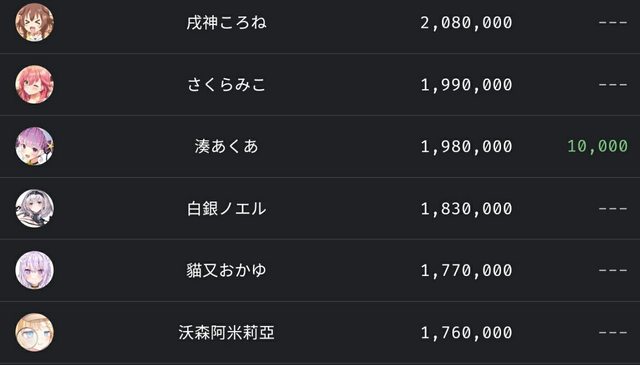Click the 1,980,000 subscriber figure
The height and width of the screenshot is (365, 640).
(x=466, y=147)
